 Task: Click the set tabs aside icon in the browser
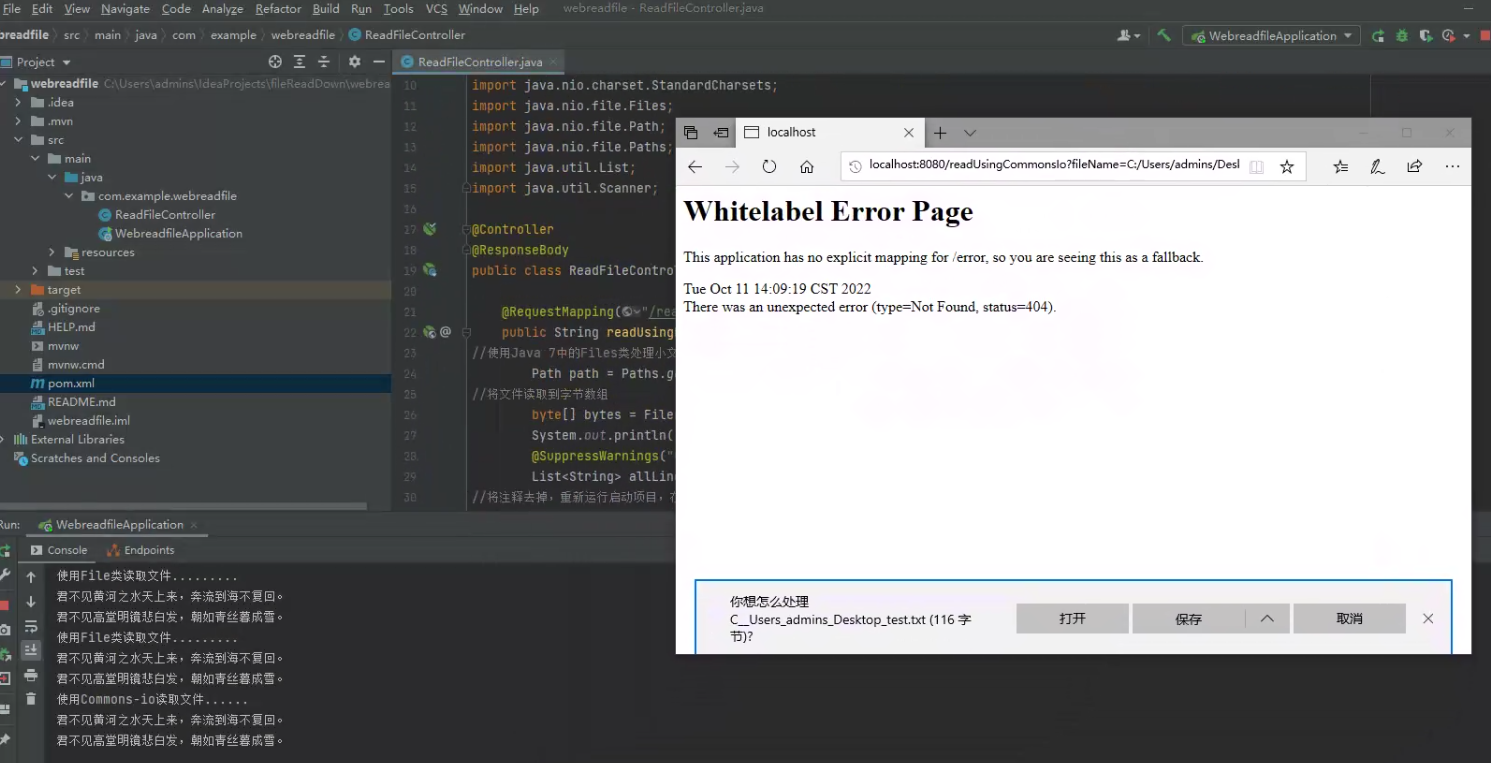click(721, 133)
